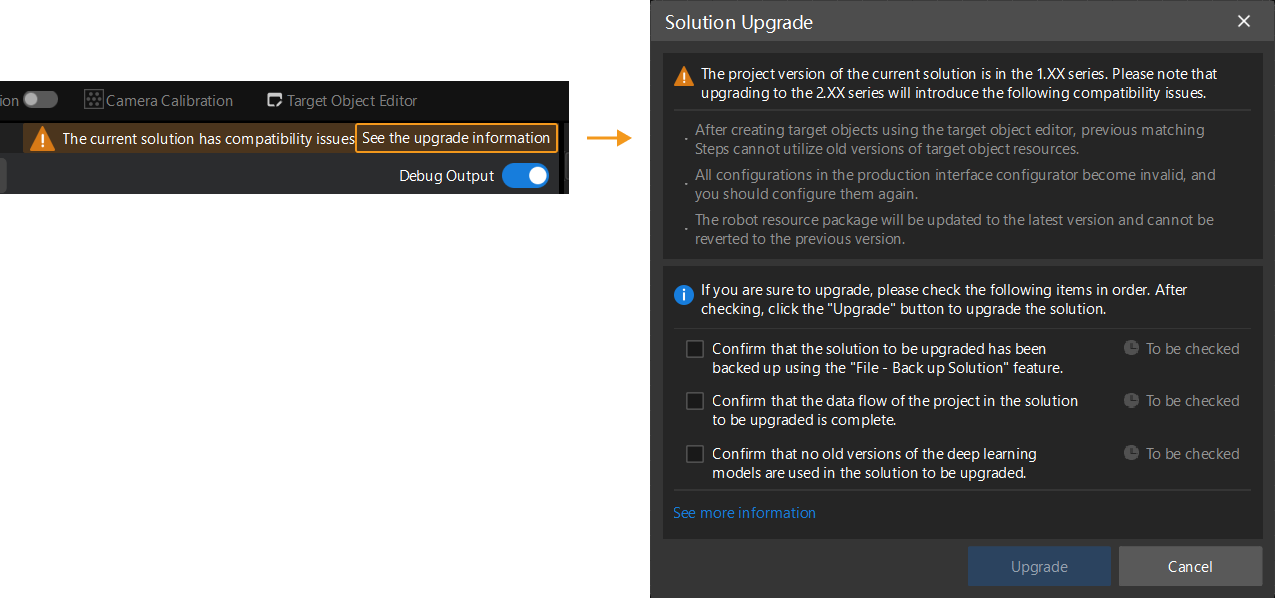This screenshot has width=1275, height=598.
Task: Check the data flow completeness confirmation checkbox
Action: (695, 400)
